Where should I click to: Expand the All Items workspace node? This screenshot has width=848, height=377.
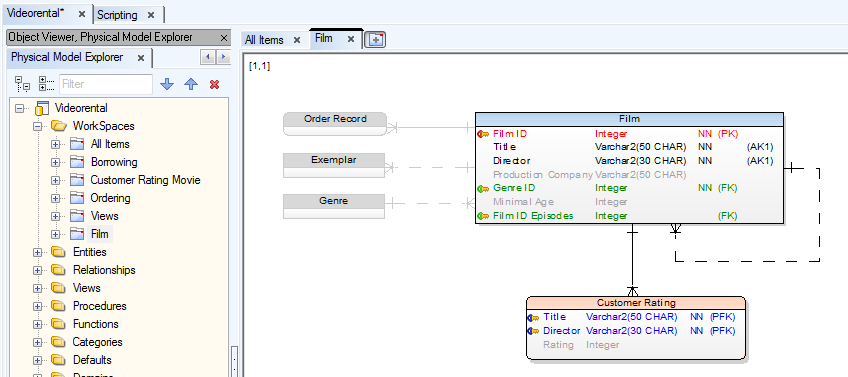[x=55, y=144]
